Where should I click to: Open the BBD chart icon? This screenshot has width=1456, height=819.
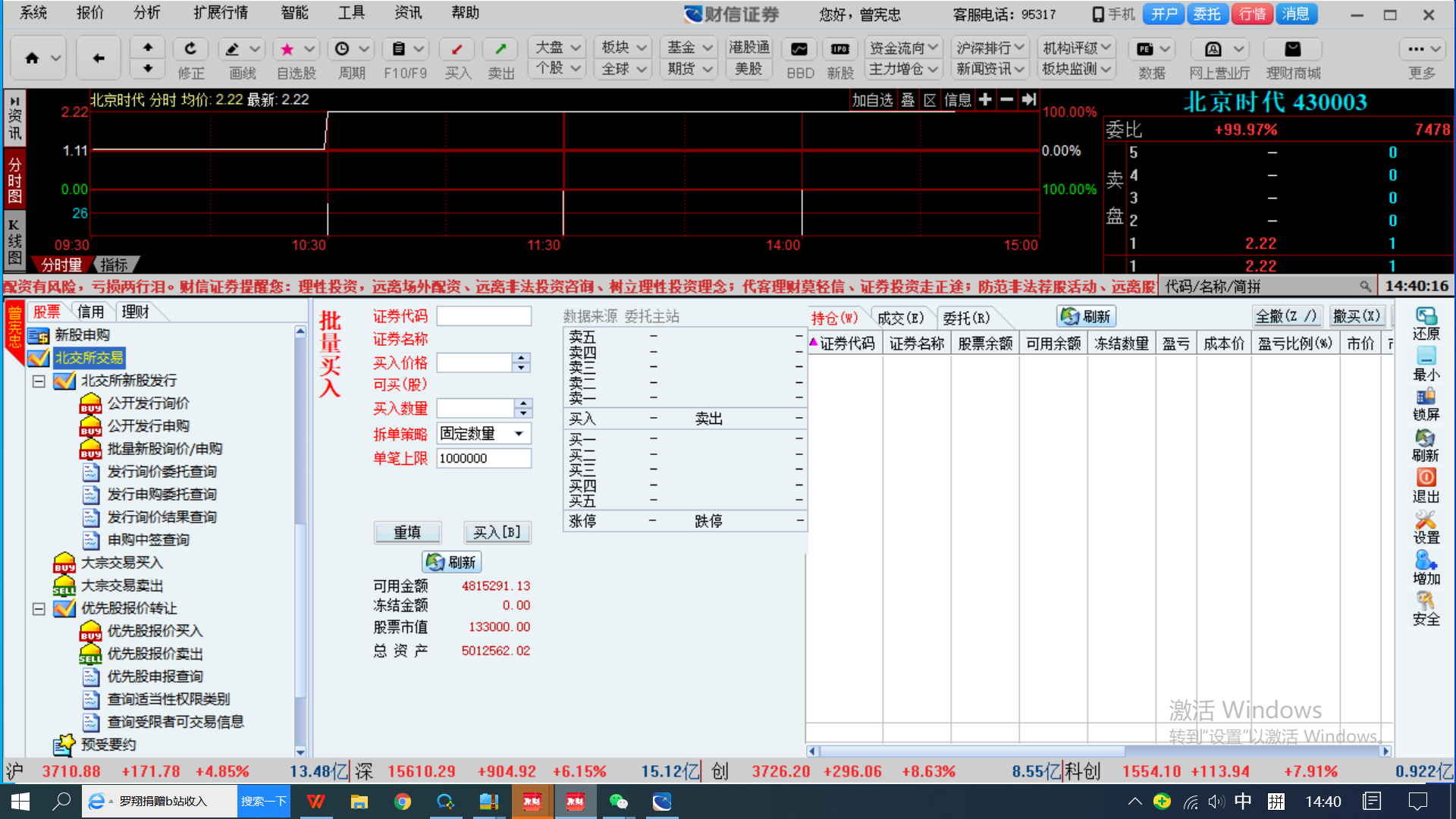[x=799, y=49]
